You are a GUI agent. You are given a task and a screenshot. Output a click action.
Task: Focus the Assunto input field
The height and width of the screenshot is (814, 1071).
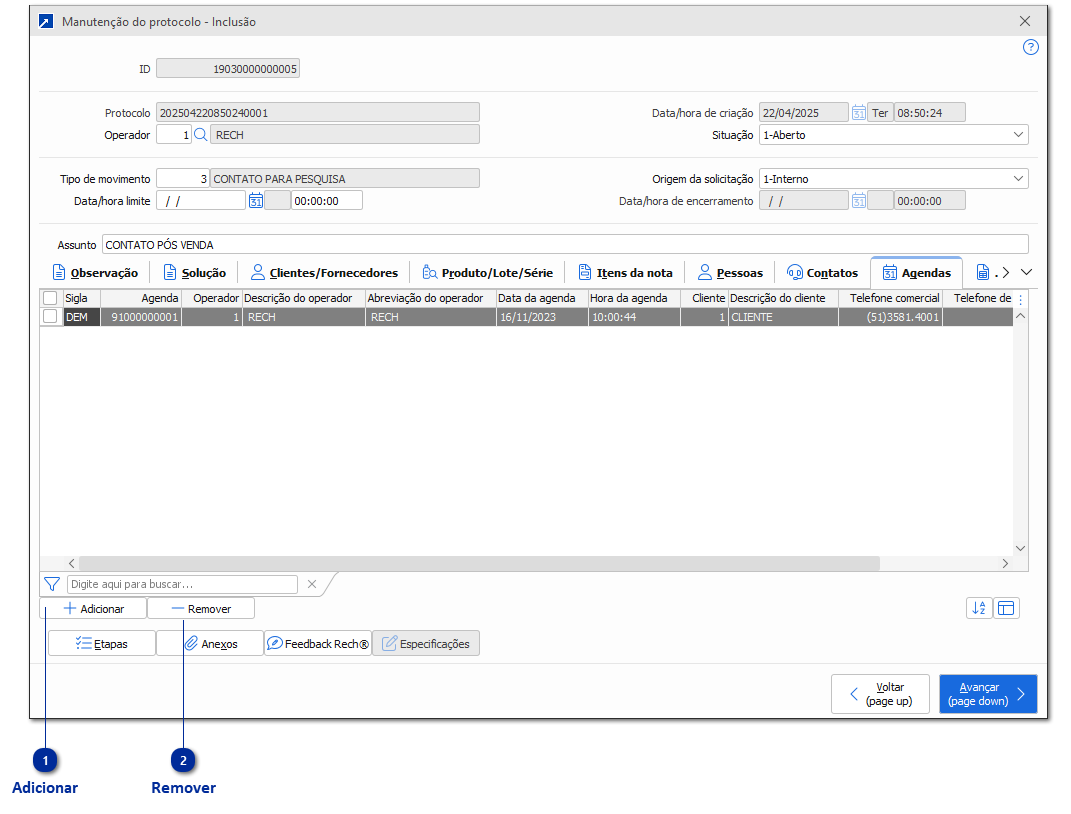565,244
